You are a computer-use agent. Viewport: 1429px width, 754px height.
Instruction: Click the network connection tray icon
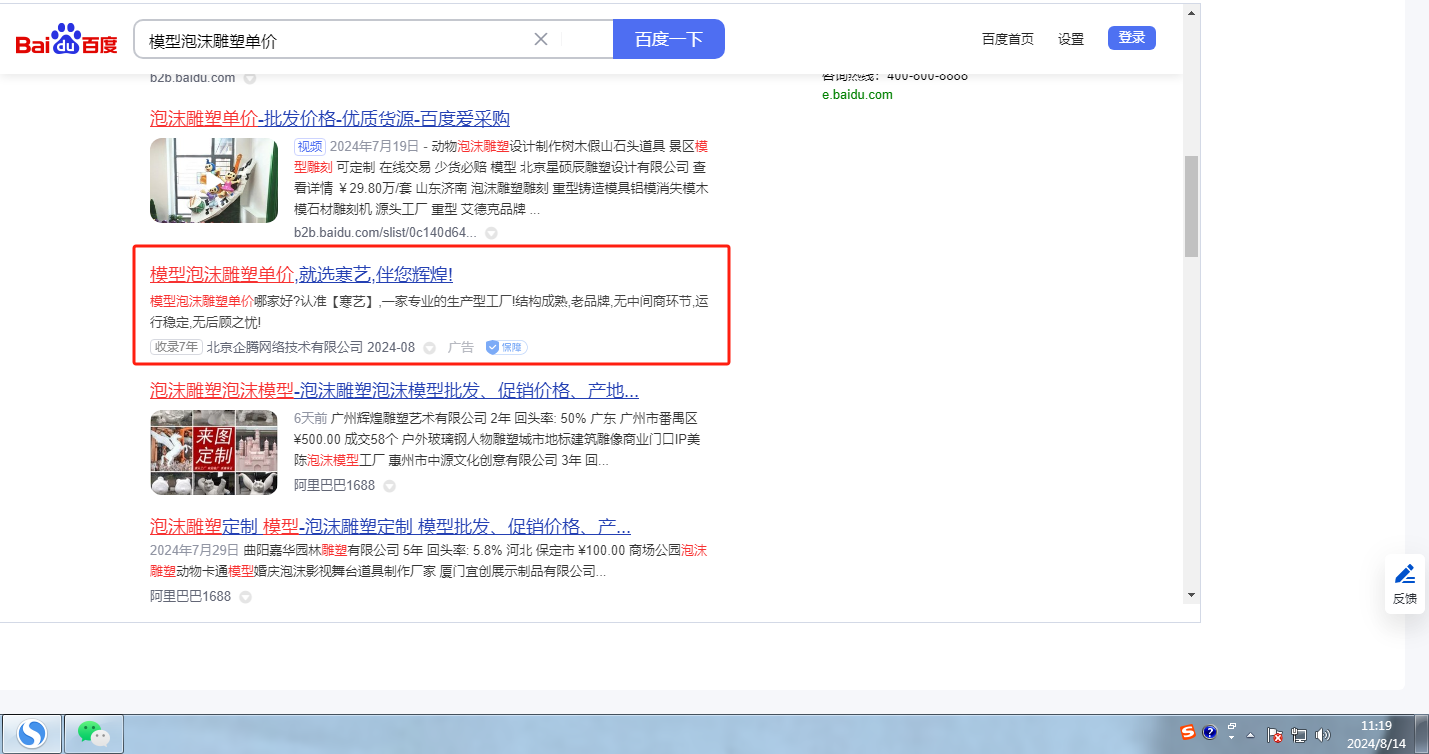coord(1299,735)
